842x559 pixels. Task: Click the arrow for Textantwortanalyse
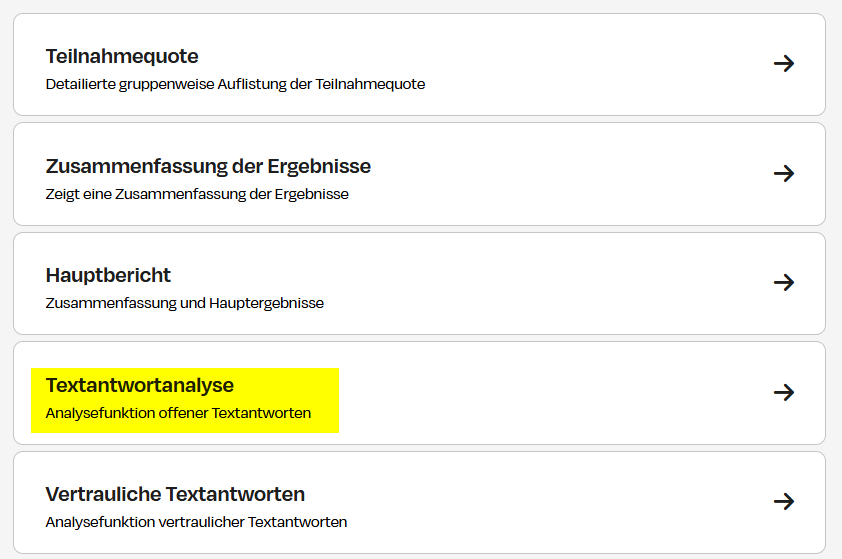coord(784,392)
